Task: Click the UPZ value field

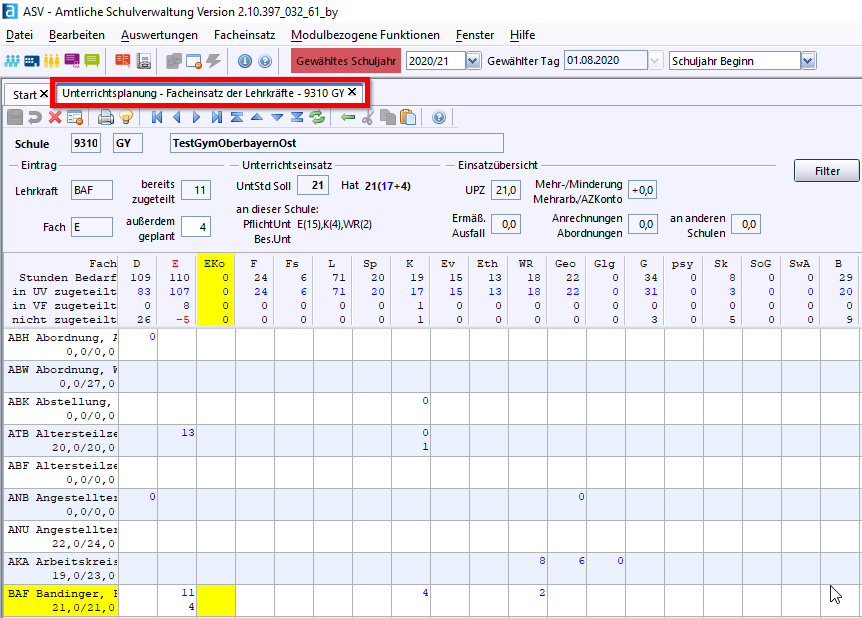Action: [506, 190]
